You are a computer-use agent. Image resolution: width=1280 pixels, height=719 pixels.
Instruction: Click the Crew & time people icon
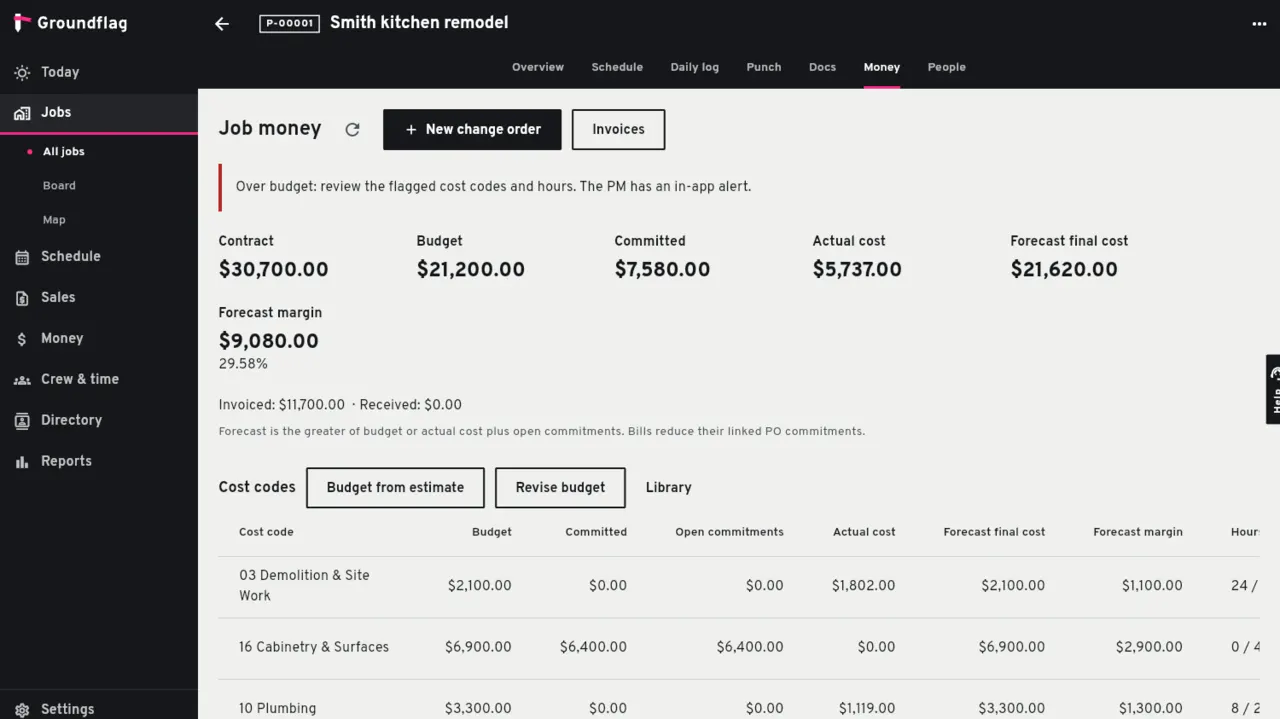22,380
